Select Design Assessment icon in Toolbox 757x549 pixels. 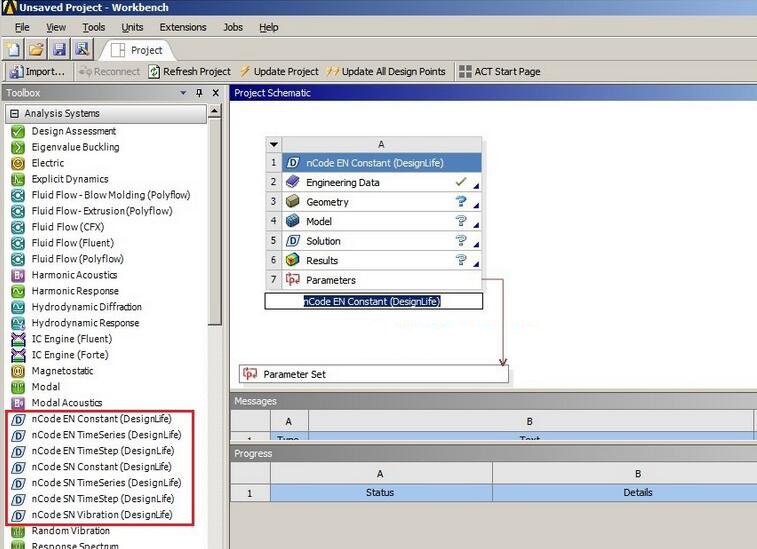[18, 131]
